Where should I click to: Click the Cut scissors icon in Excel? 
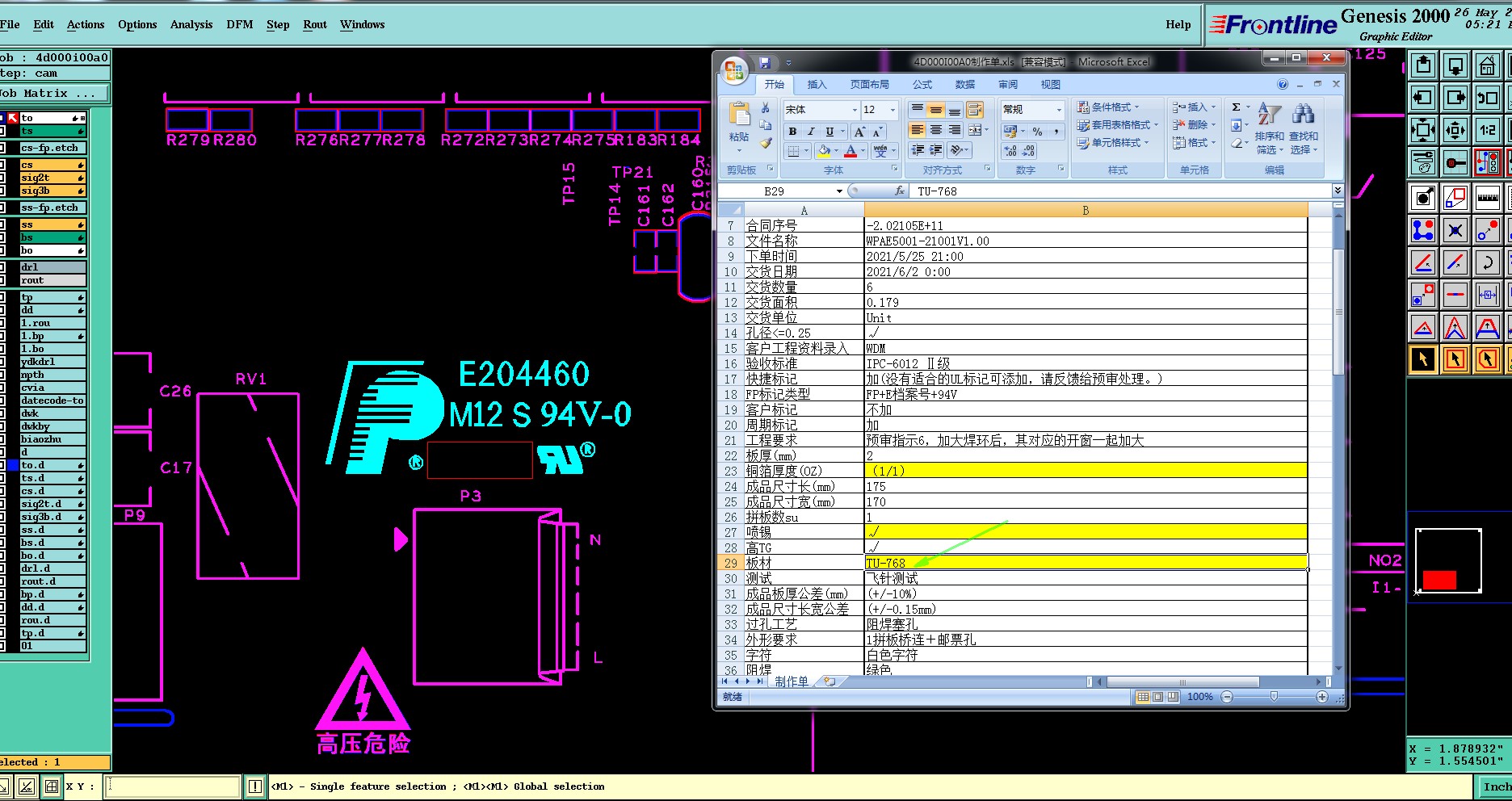click(765, 108)
